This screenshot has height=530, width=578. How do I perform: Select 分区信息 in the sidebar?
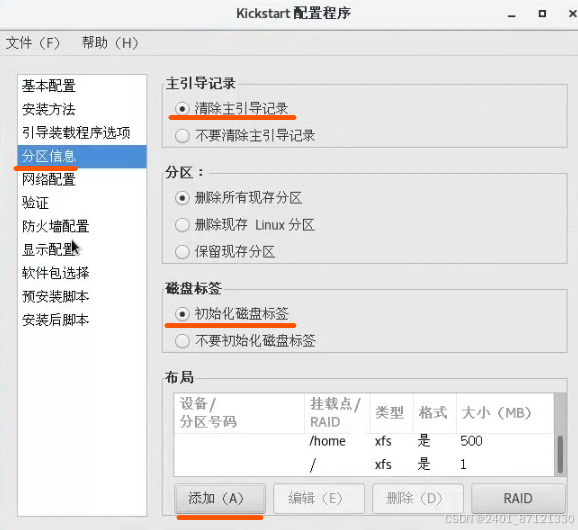coord(82,156)
